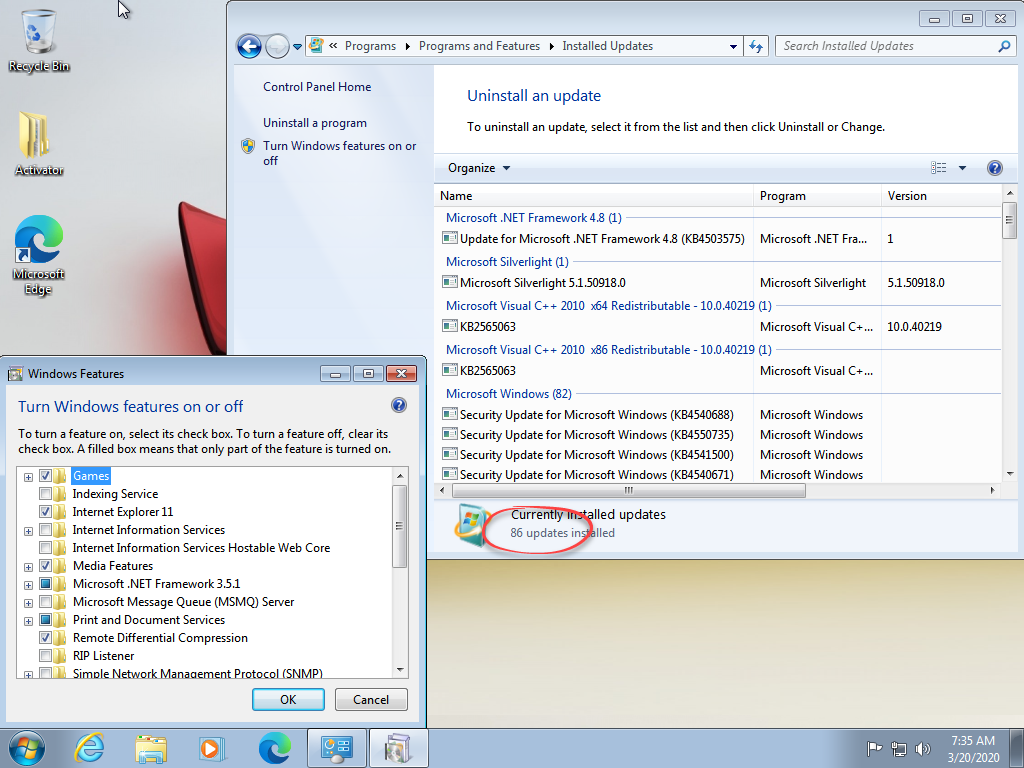Open the Organize dropdown menu
The height and width of the screenshot is (768, 1024).
point(479,168)
